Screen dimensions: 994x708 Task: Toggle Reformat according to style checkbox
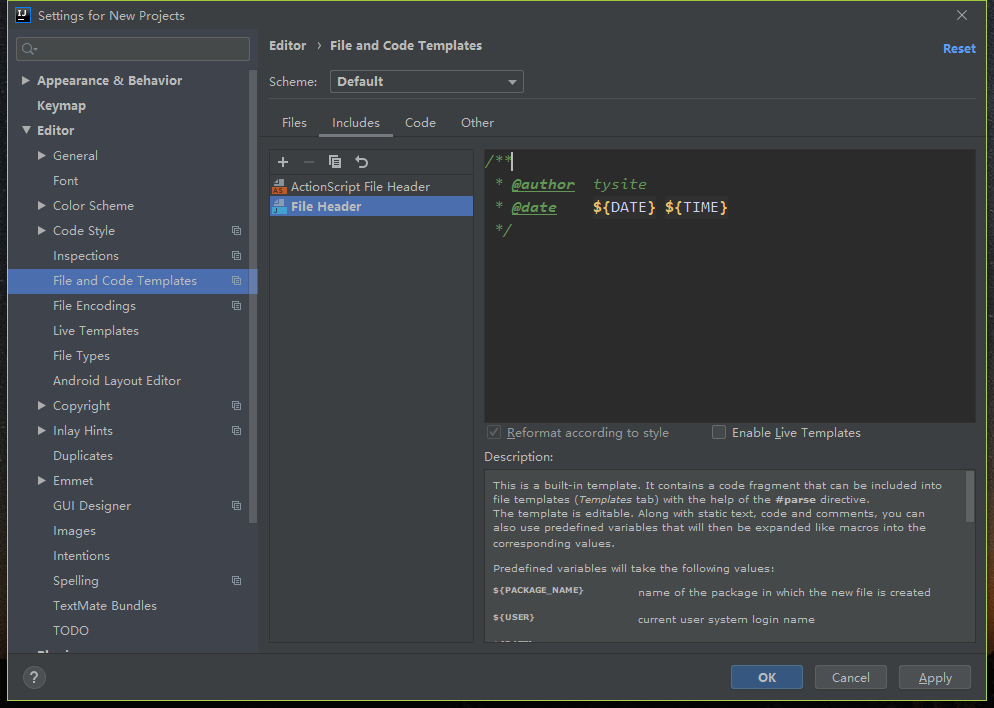click(494, 432)
